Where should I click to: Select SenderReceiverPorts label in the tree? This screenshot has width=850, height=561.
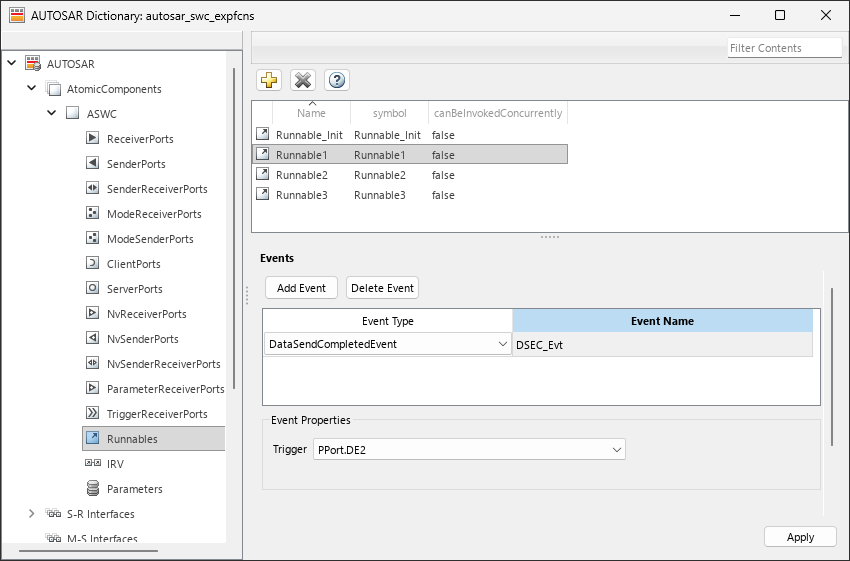pos(157,189)
